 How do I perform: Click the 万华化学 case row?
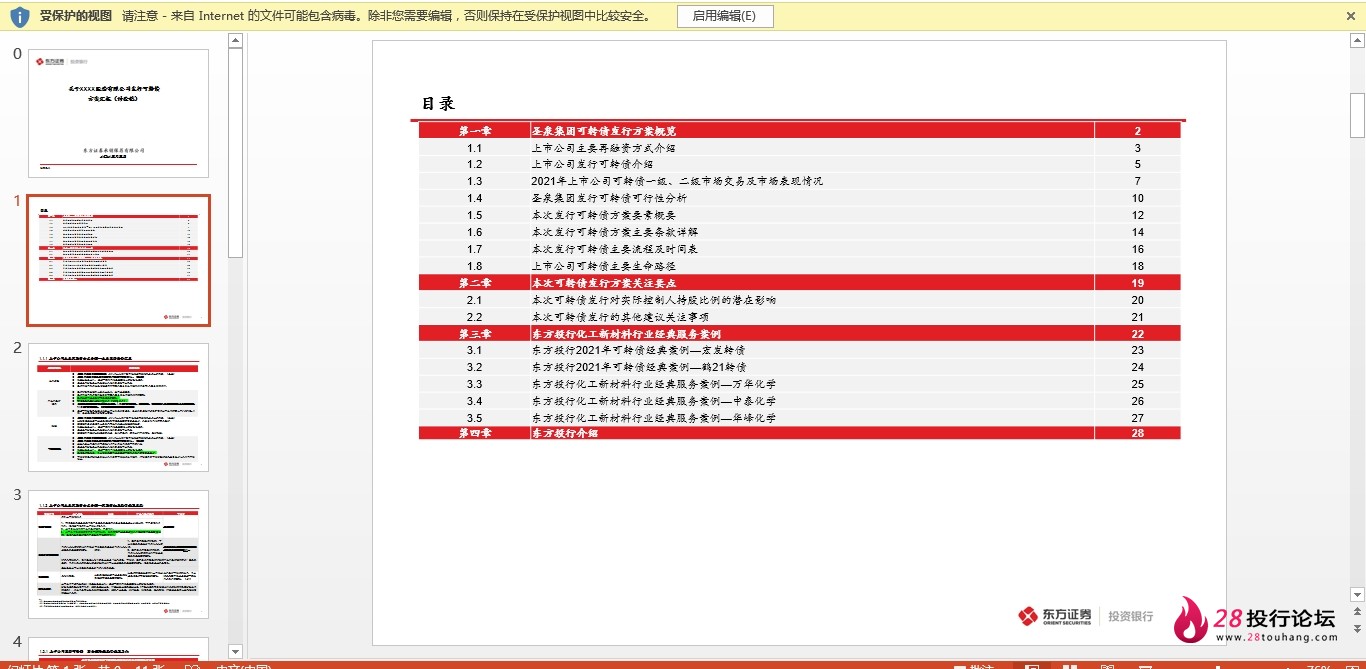coord(800,384)
